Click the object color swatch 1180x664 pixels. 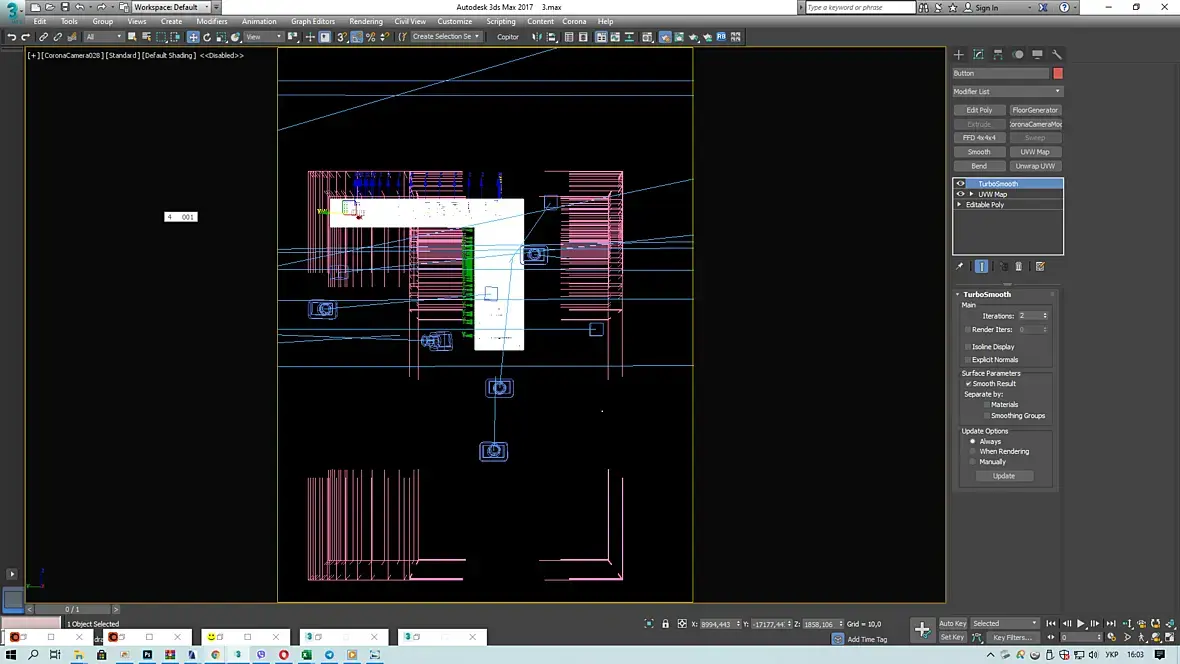coord(1058,73)
